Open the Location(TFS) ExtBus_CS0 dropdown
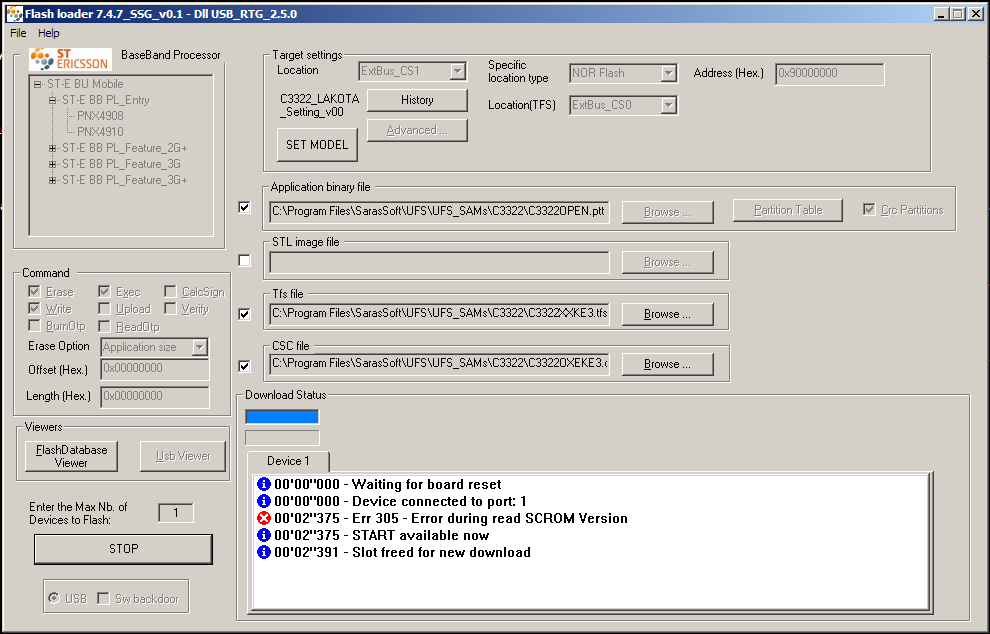 coord(669,105)
